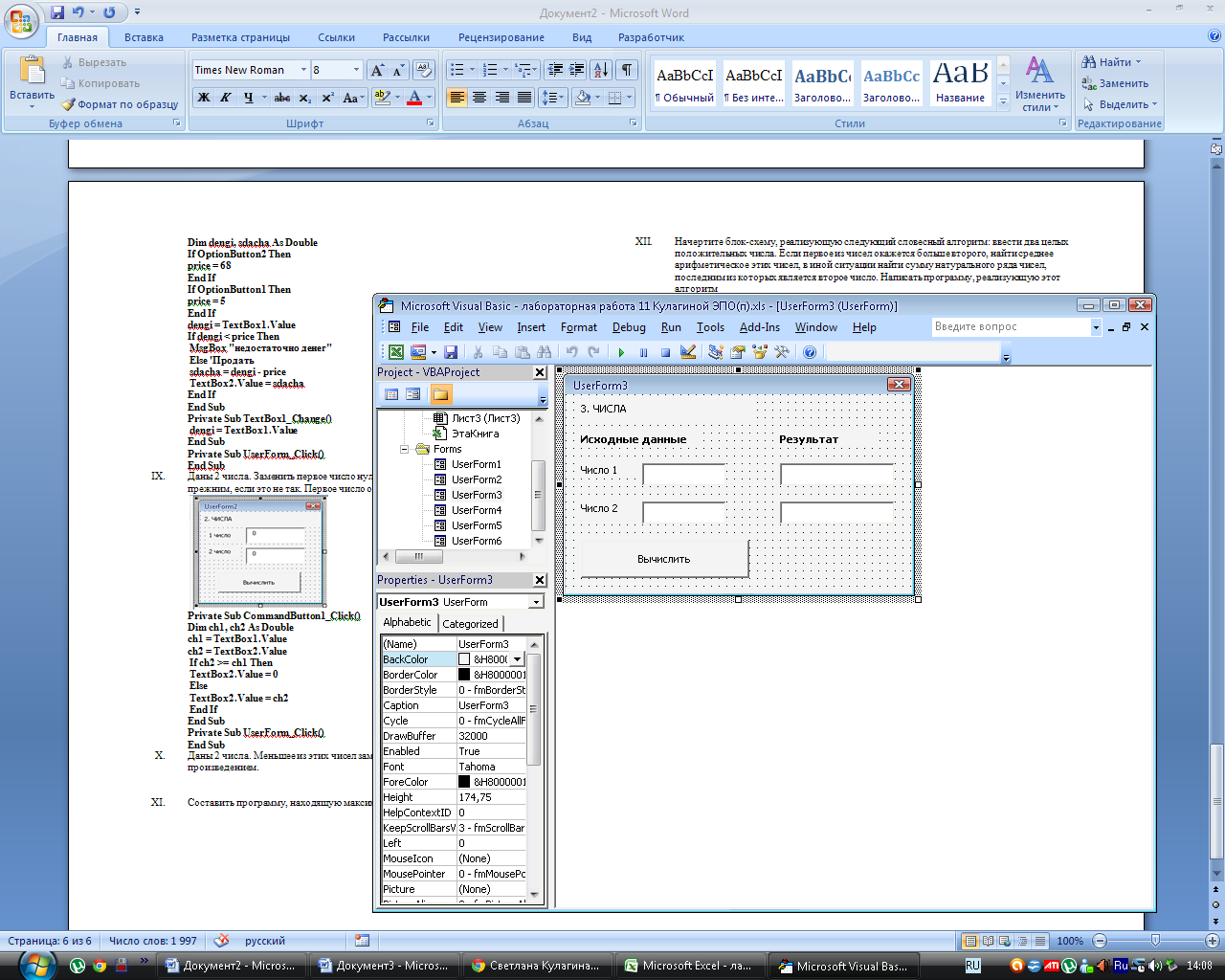1225x980 pixels.
Task: Toggle Italic (К) formatting in Word ribbon
Action: coord(226,98)
